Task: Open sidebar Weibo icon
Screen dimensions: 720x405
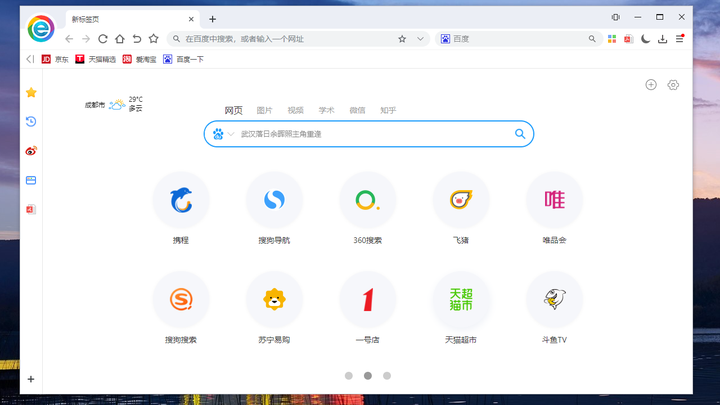Action: (x=31, y=151)
